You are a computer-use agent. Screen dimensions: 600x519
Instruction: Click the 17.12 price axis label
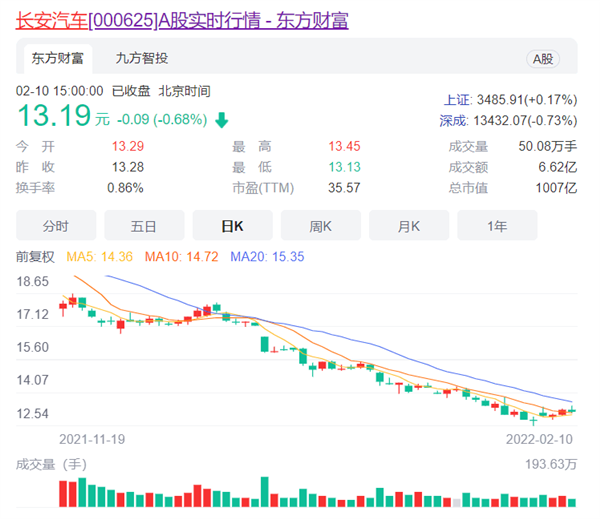[33, 315]
